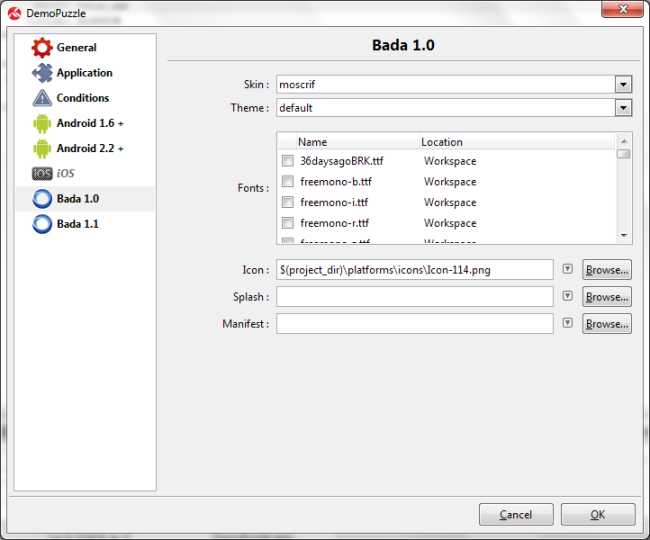Click the puzzle piece Application icon
This screenshot has width=650, height=540.
tap(42, 73)
